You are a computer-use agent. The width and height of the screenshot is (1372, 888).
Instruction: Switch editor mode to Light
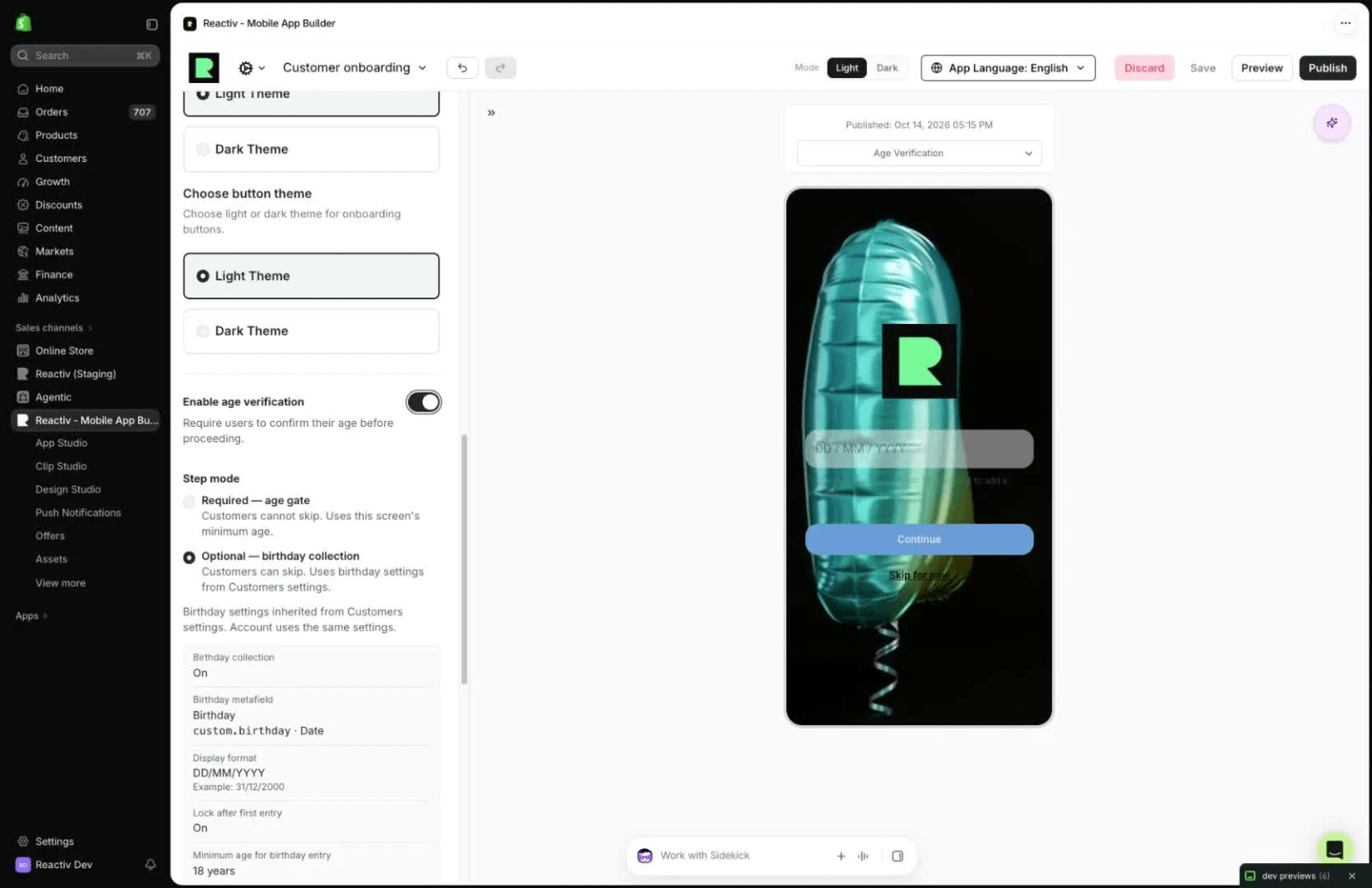point(846,68)
